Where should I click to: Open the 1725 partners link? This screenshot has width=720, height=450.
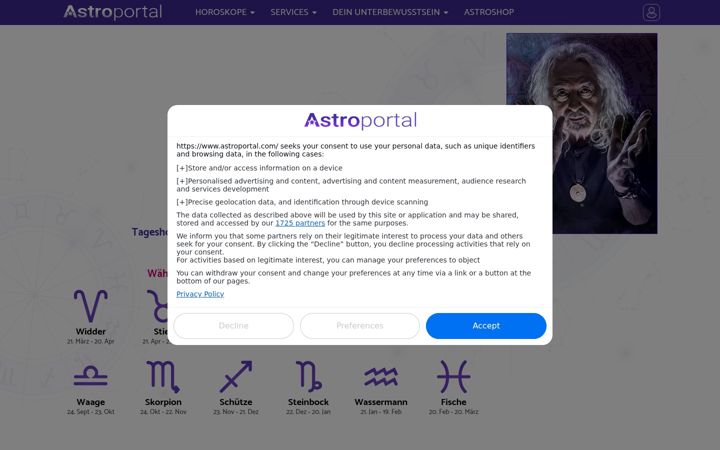300,223
